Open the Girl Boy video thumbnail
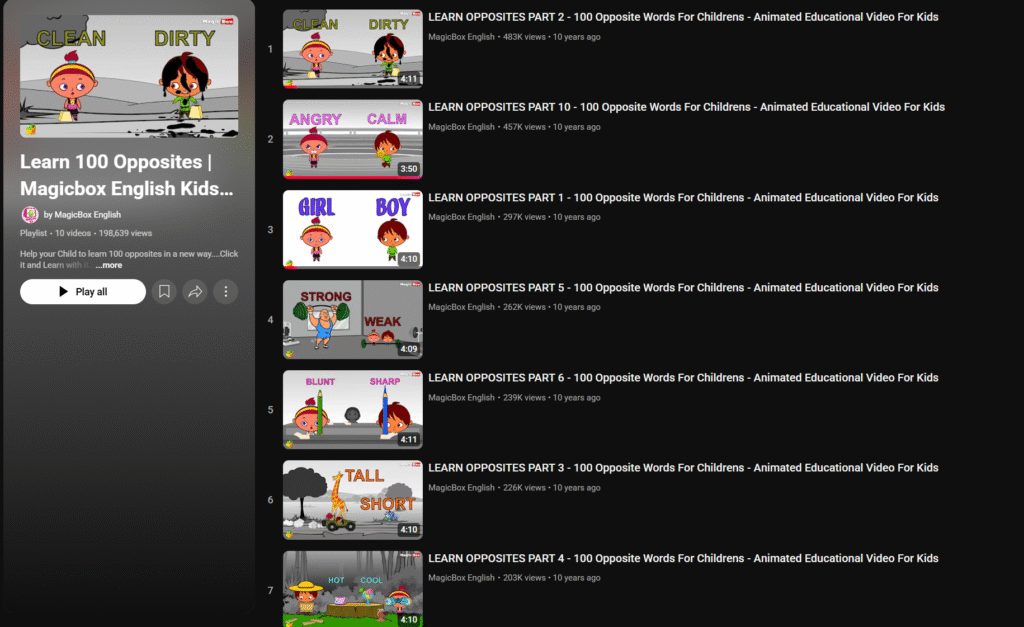The width and height of the screenshot is (1024, 627). pyautogui.click(x=353, y=229)
